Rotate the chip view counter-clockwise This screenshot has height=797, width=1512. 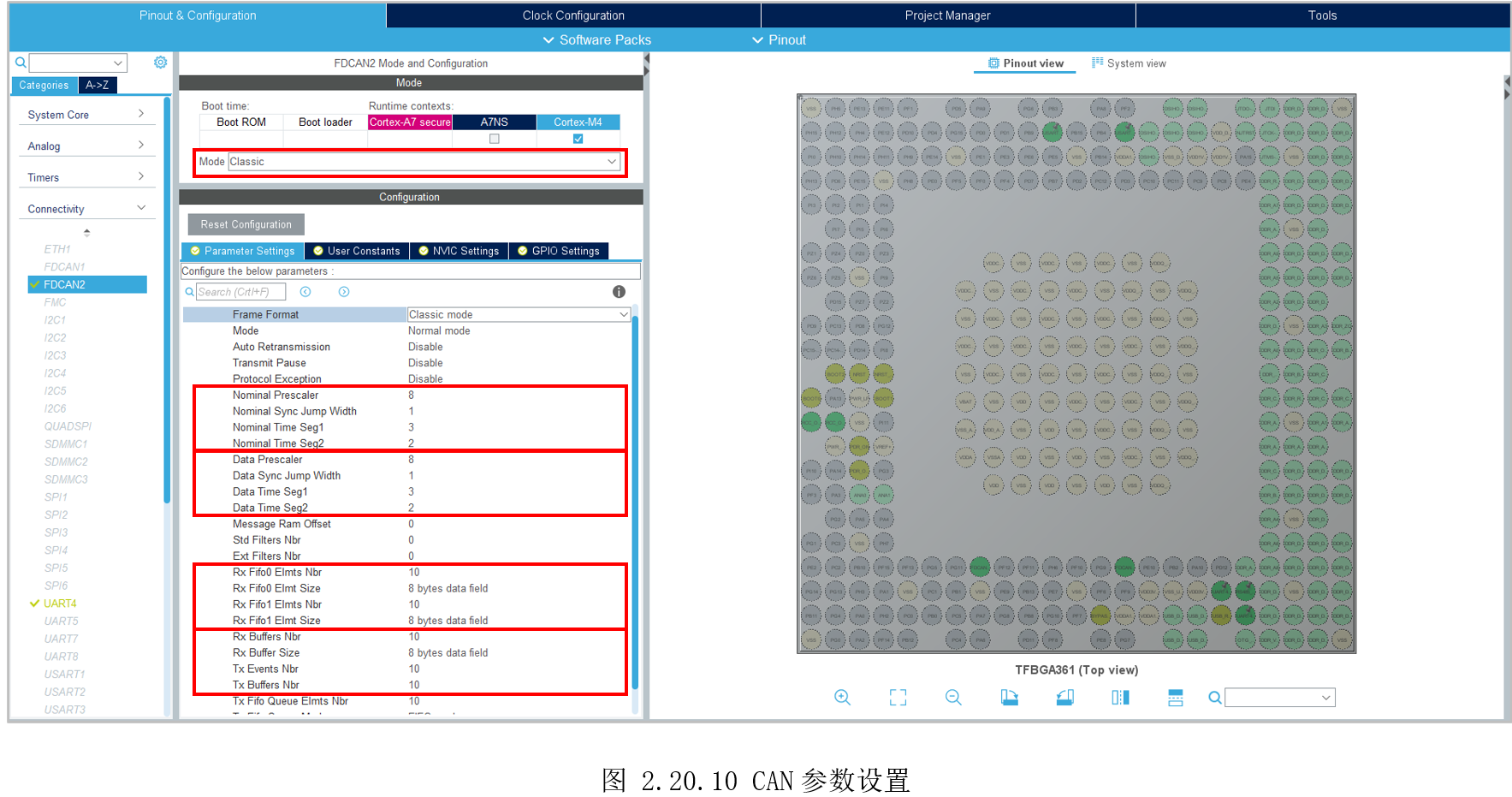(1064, 698)
